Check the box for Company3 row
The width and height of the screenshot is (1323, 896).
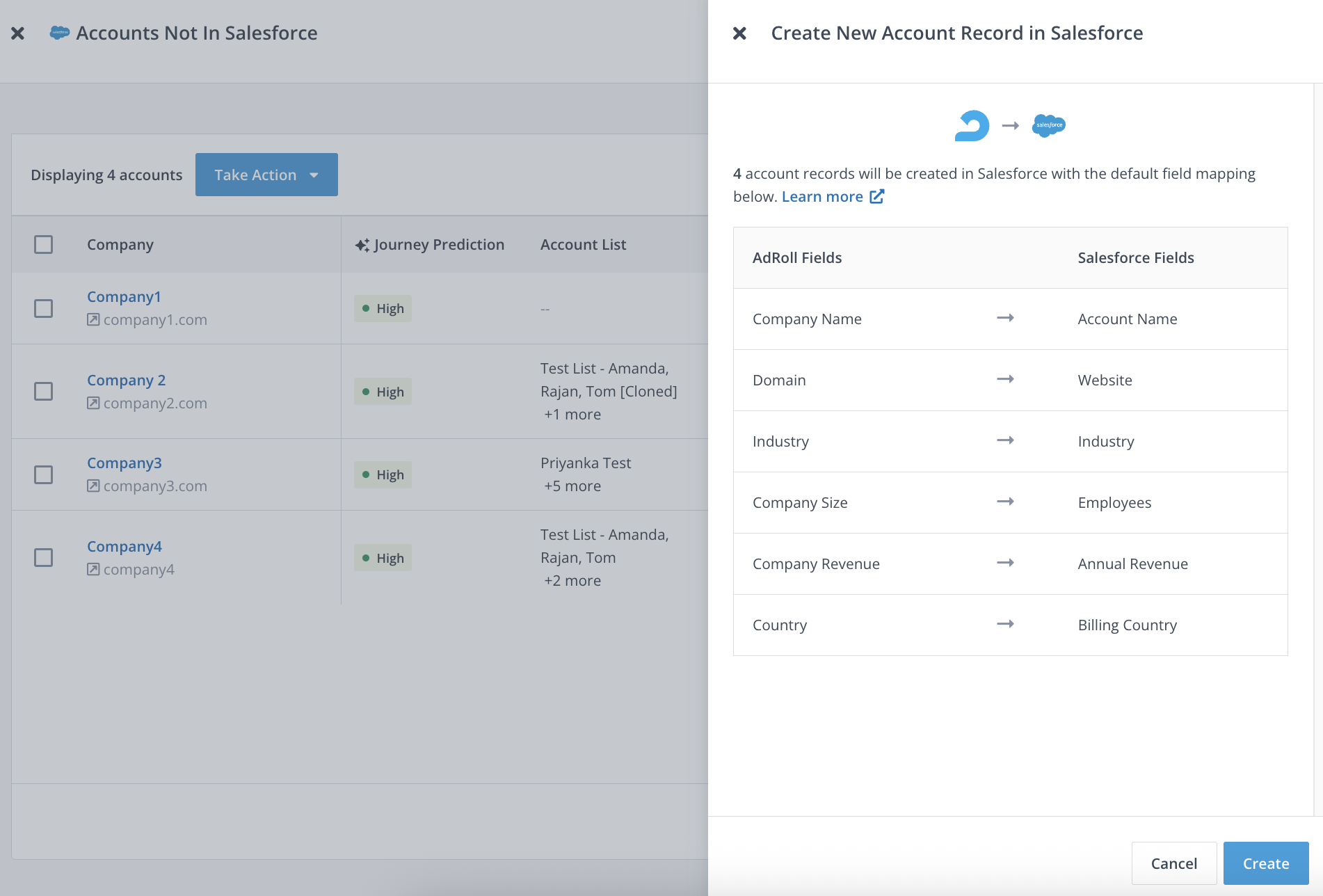coord(44,474)
